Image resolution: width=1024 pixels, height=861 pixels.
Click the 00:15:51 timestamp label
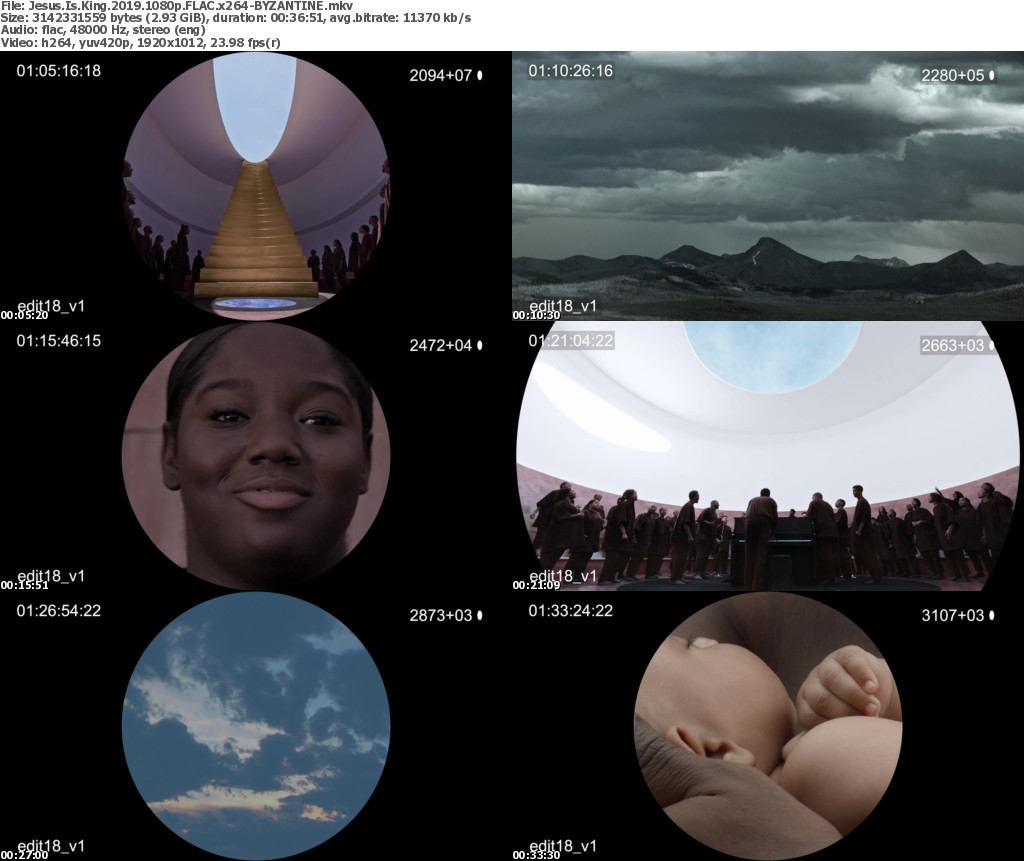point(24,585)
